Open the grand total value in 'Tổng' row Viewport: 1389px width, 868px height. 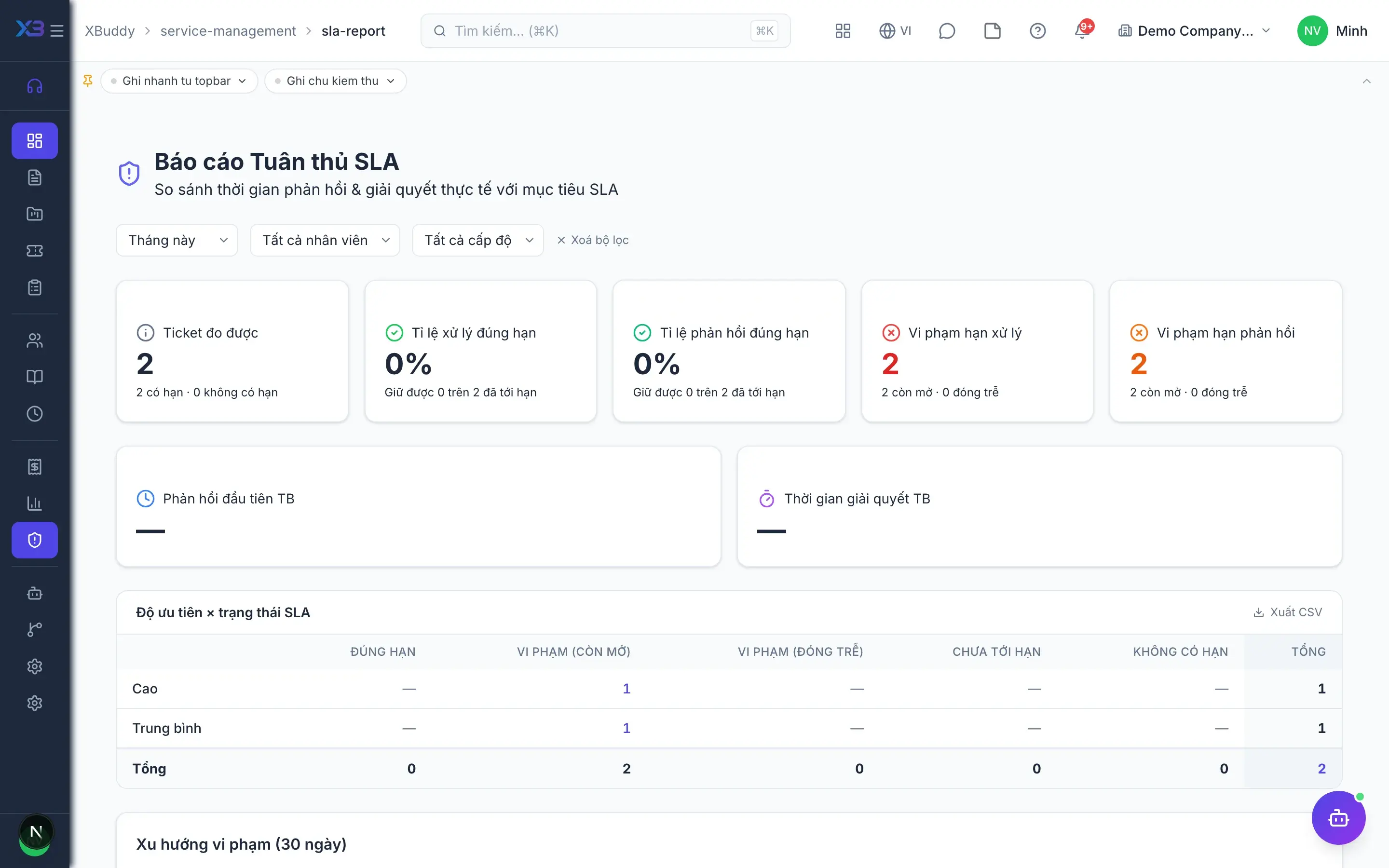[x=1321, y=769]
